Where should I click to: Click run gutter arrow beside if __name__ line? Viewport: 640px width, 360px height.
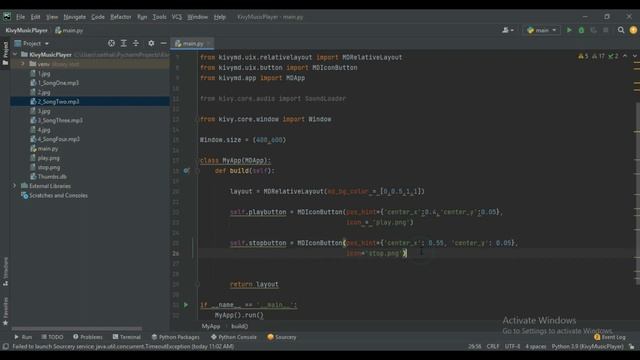coord(186,304)
